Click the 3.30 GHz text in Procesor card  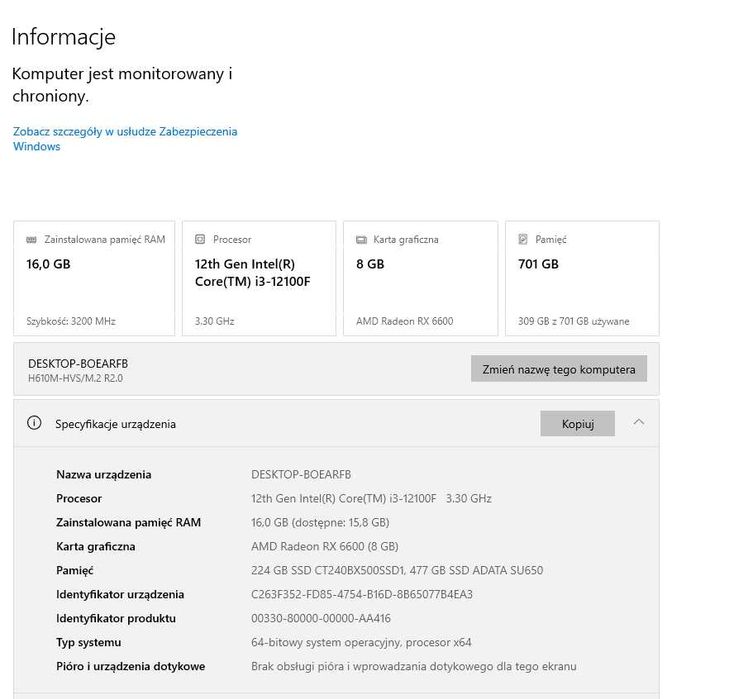click(214, 321)
